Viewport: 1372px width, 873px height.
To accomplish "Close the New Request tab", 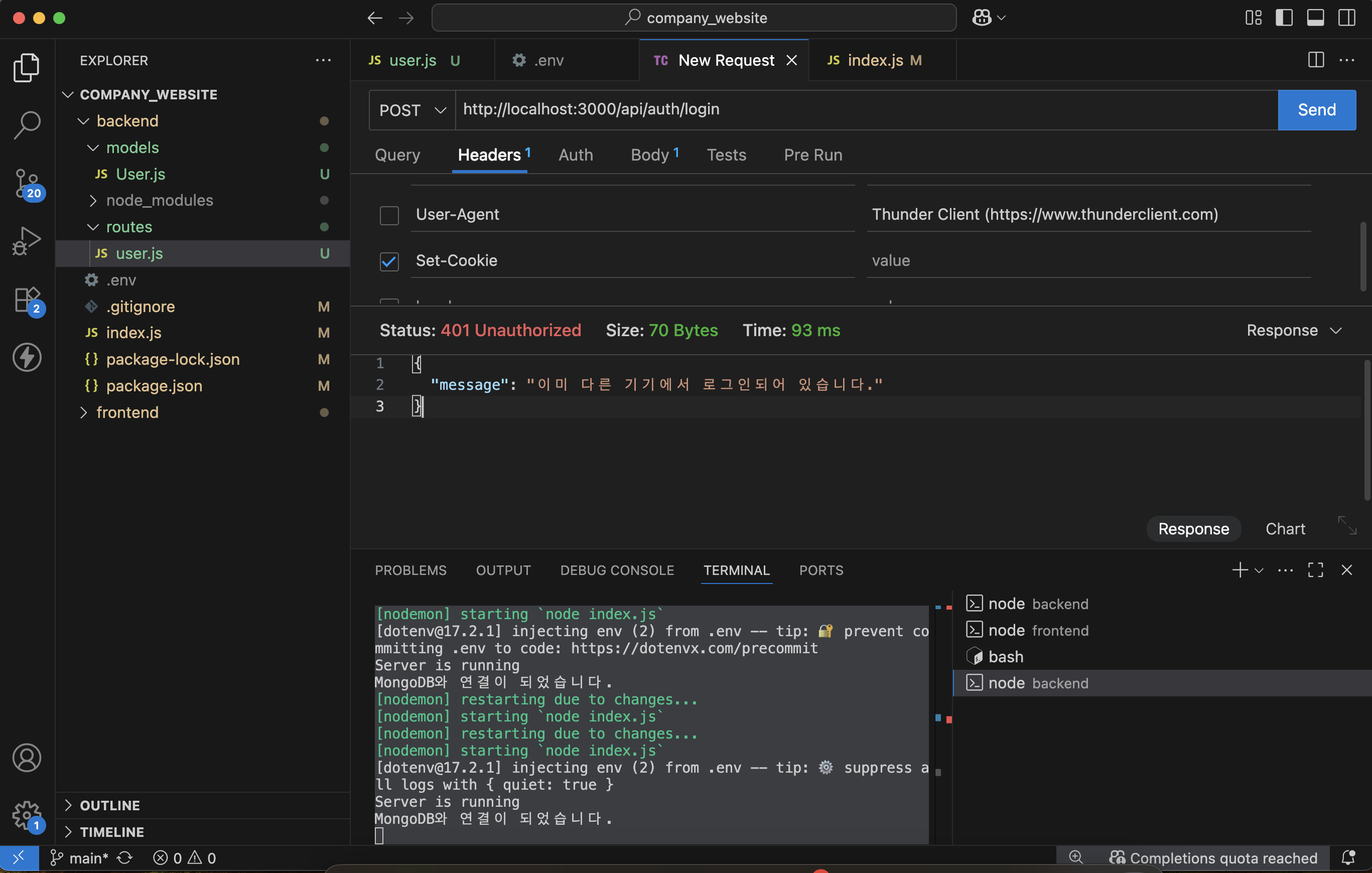I will point(791,60).
